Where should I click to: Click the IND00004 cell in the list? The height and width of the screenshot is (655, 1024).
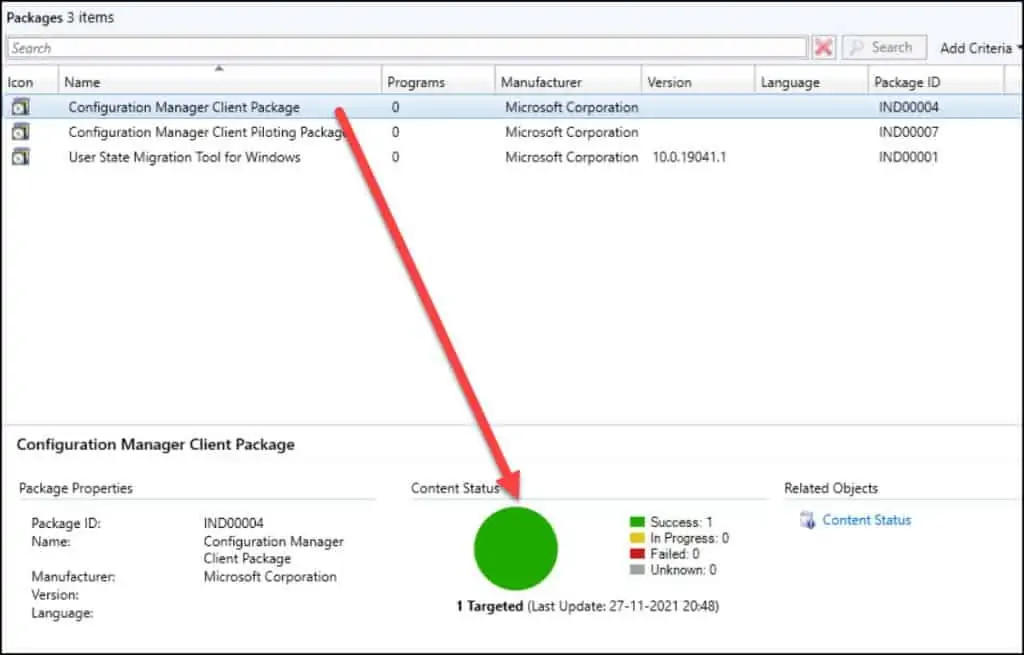pyautogui.click(x=908, y=107)
